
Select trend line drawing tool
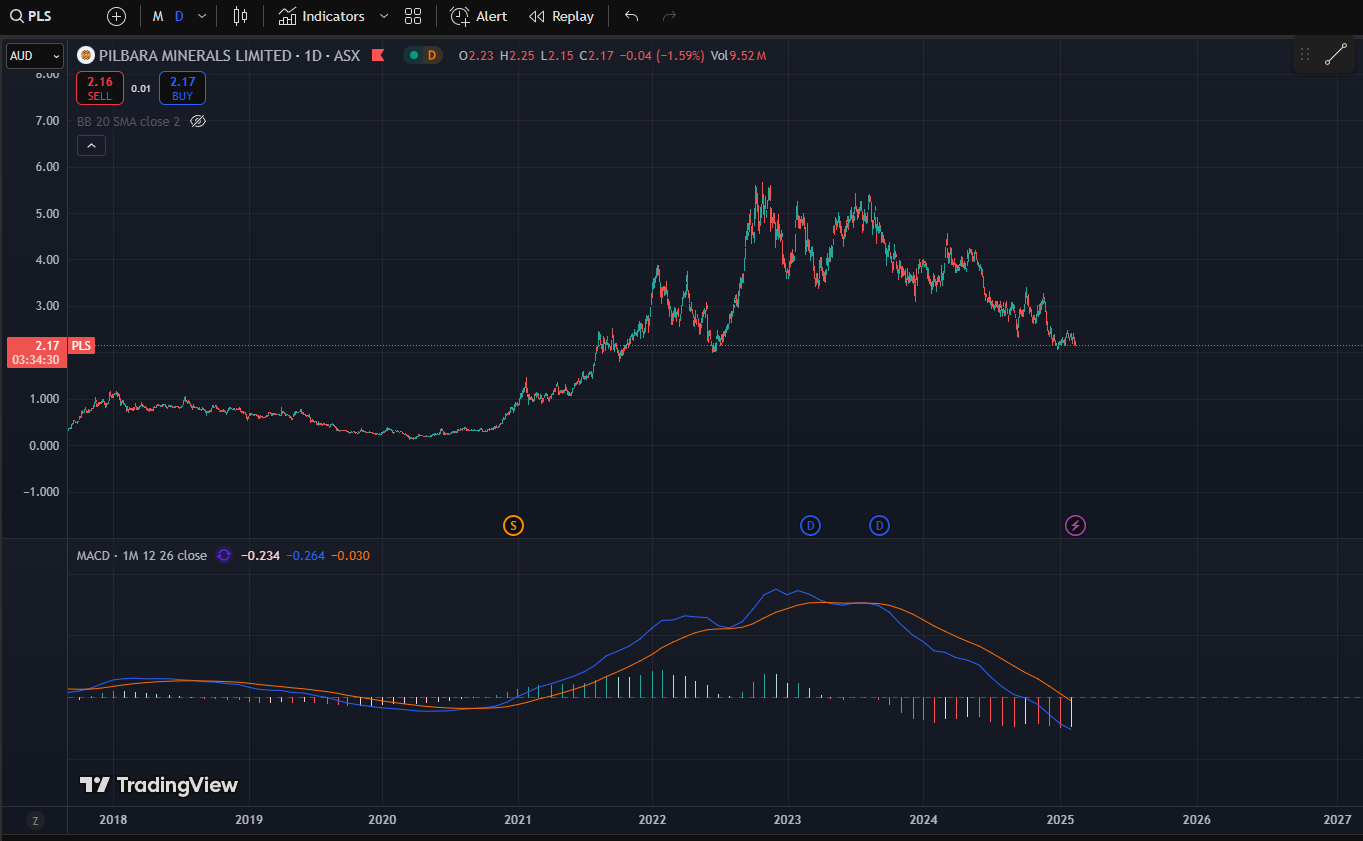point(1336,55)
